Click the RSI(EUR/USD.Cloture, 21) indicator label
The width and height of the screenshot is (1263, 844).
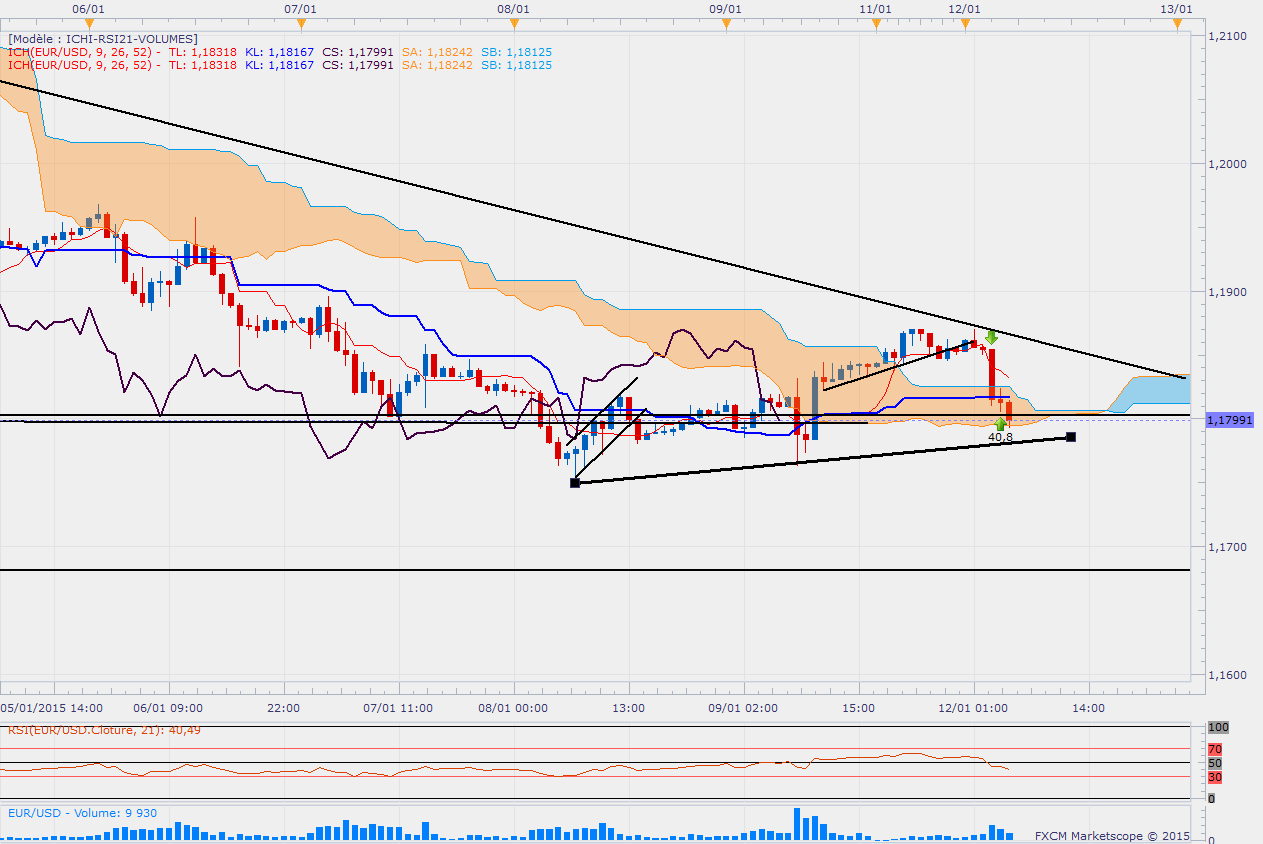[x=104, y=730]
